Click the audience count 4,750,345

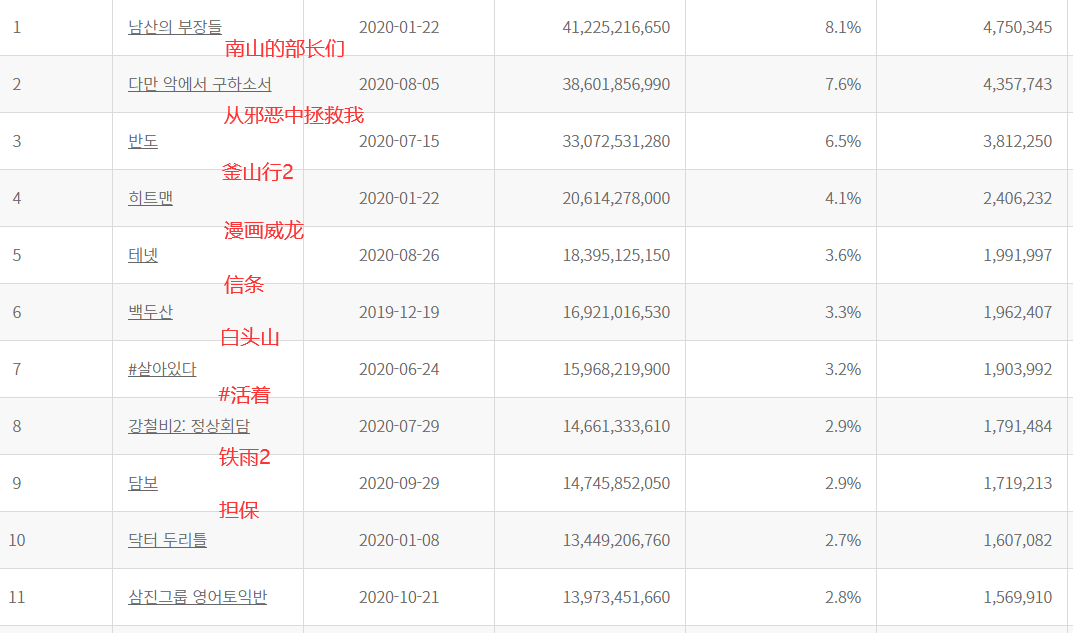pyautogui.click(x=1018, y=27)
